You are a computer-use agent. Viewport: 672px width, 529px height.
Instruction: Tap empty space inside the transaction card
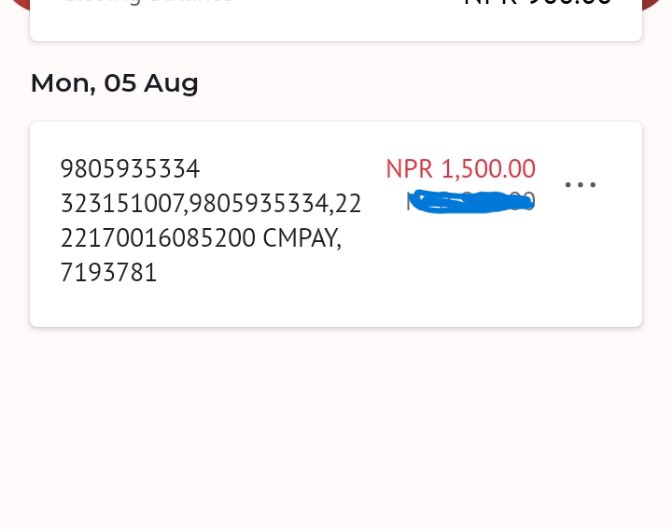(471, 274)
